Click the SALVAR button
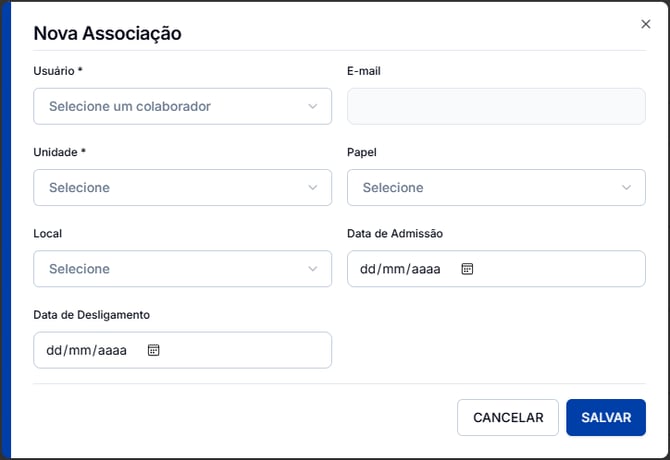Image resolution: width=670 pixels, height=460 pixels. (x=606, y=417)
